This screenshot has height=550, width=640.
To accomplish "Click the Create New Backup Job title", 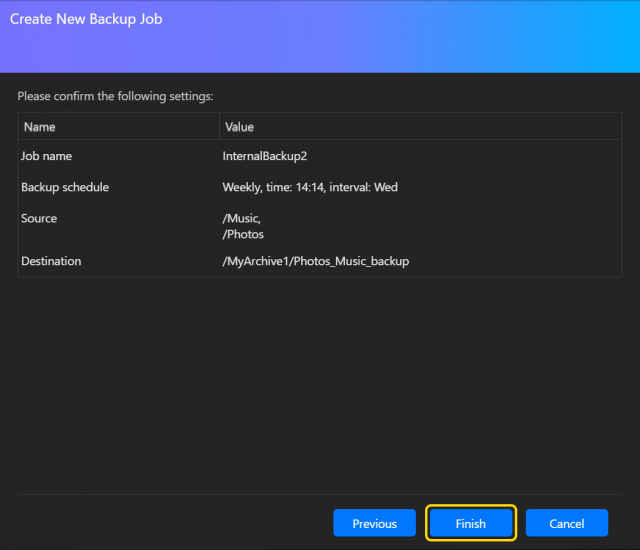I will 86,19.
